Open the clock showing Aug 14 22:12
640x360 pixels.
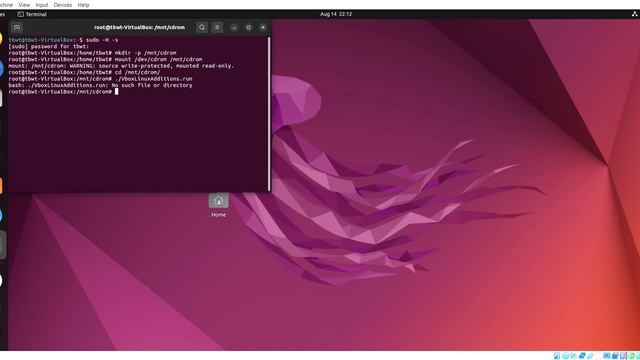click(x=336, y=14)
